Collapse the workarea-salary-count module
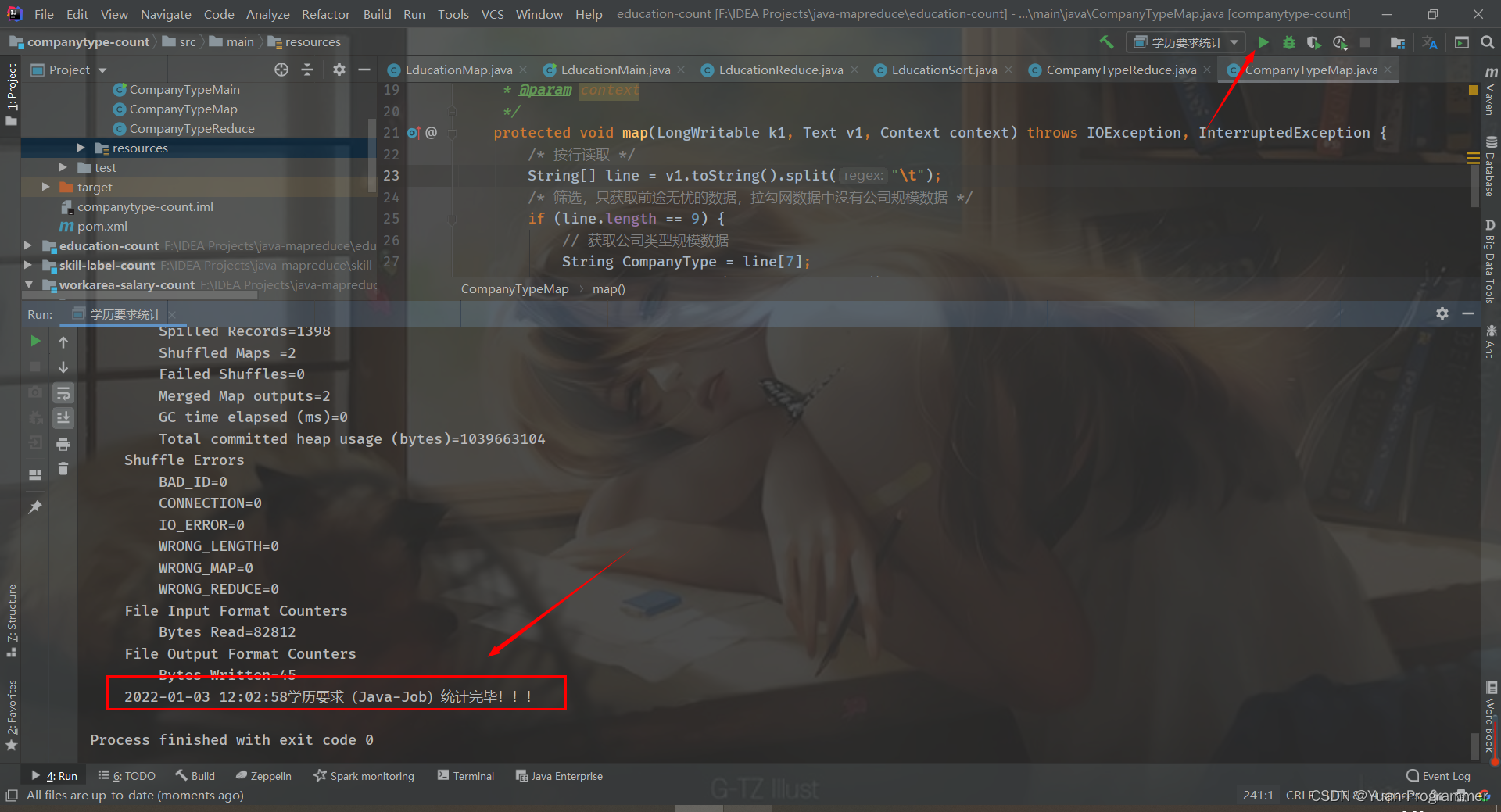1501x812 pixels. (x=28, y=284)
